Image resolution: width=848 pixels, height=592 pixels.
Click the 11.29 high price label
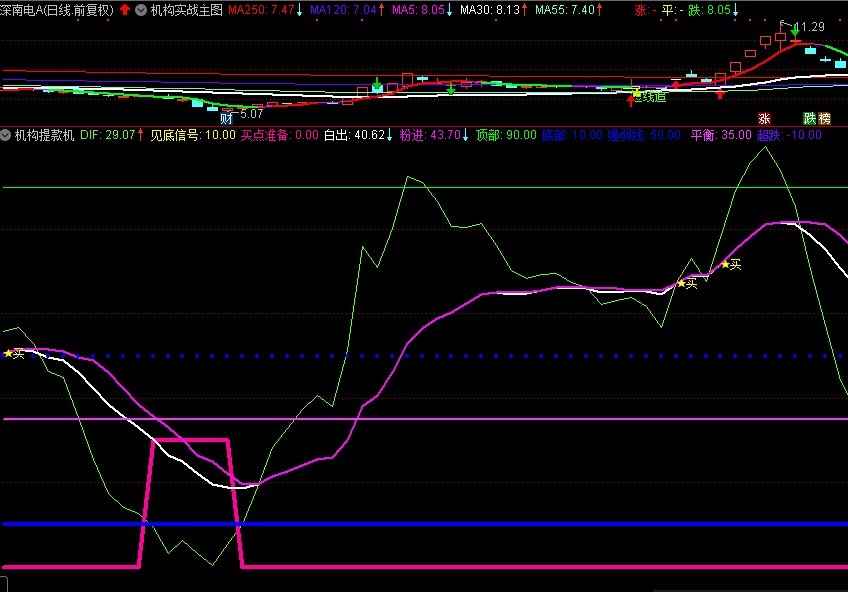point(809,26)
